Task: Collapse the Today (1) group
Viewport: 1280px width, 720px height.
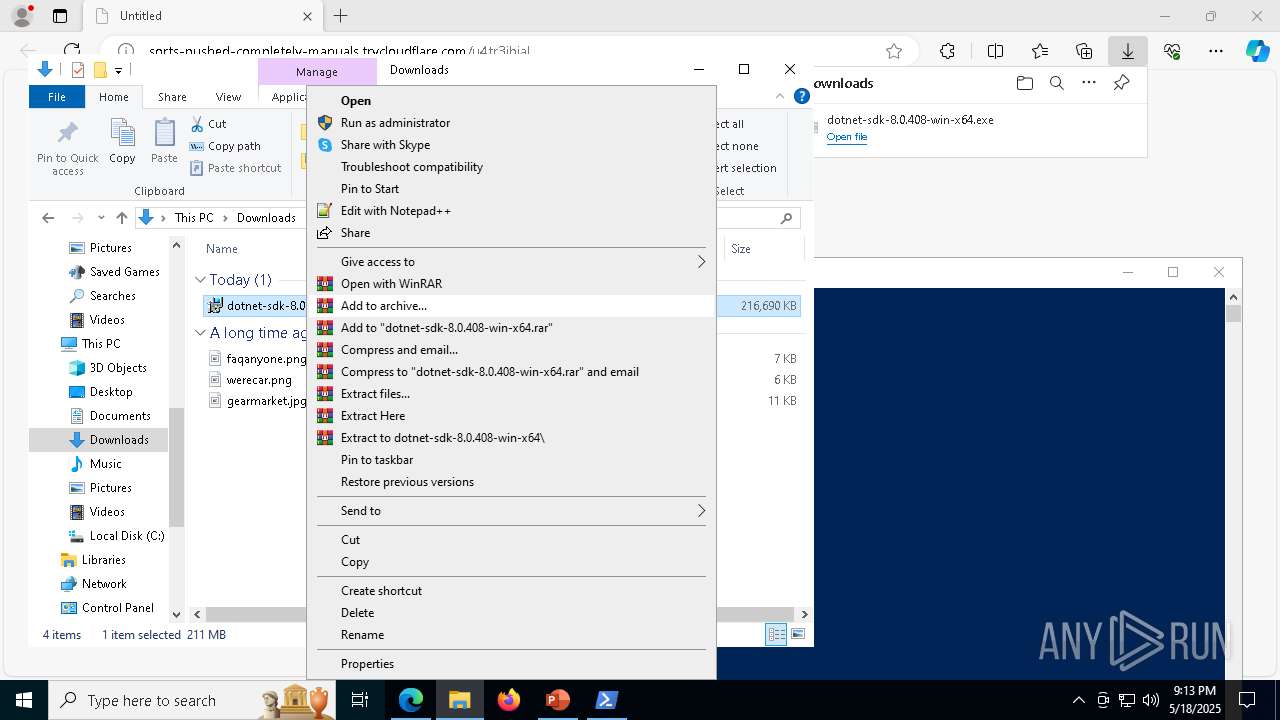Action: pyautogui.click(x=200, y=280)
